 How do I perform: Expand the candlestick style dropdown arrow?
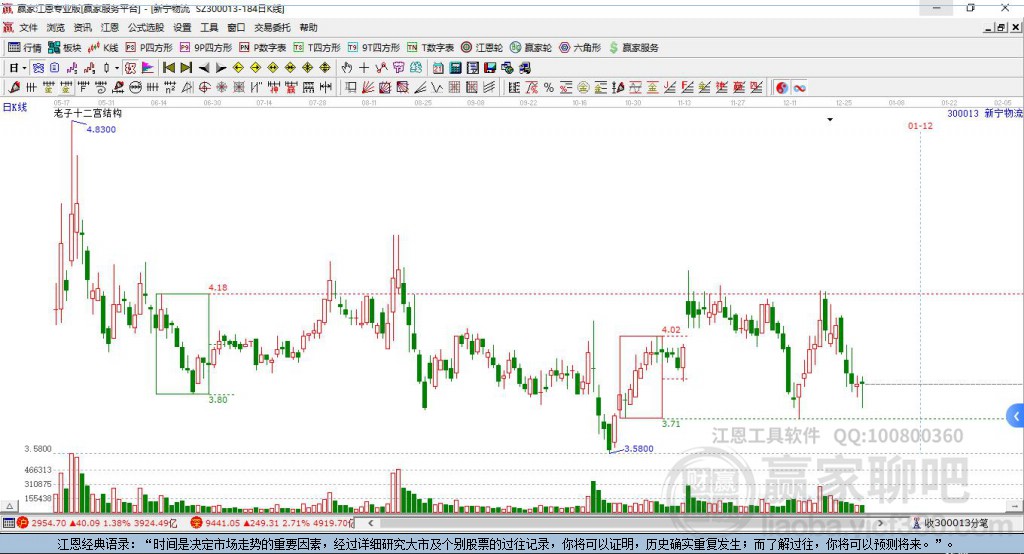(x=116, y=67)
